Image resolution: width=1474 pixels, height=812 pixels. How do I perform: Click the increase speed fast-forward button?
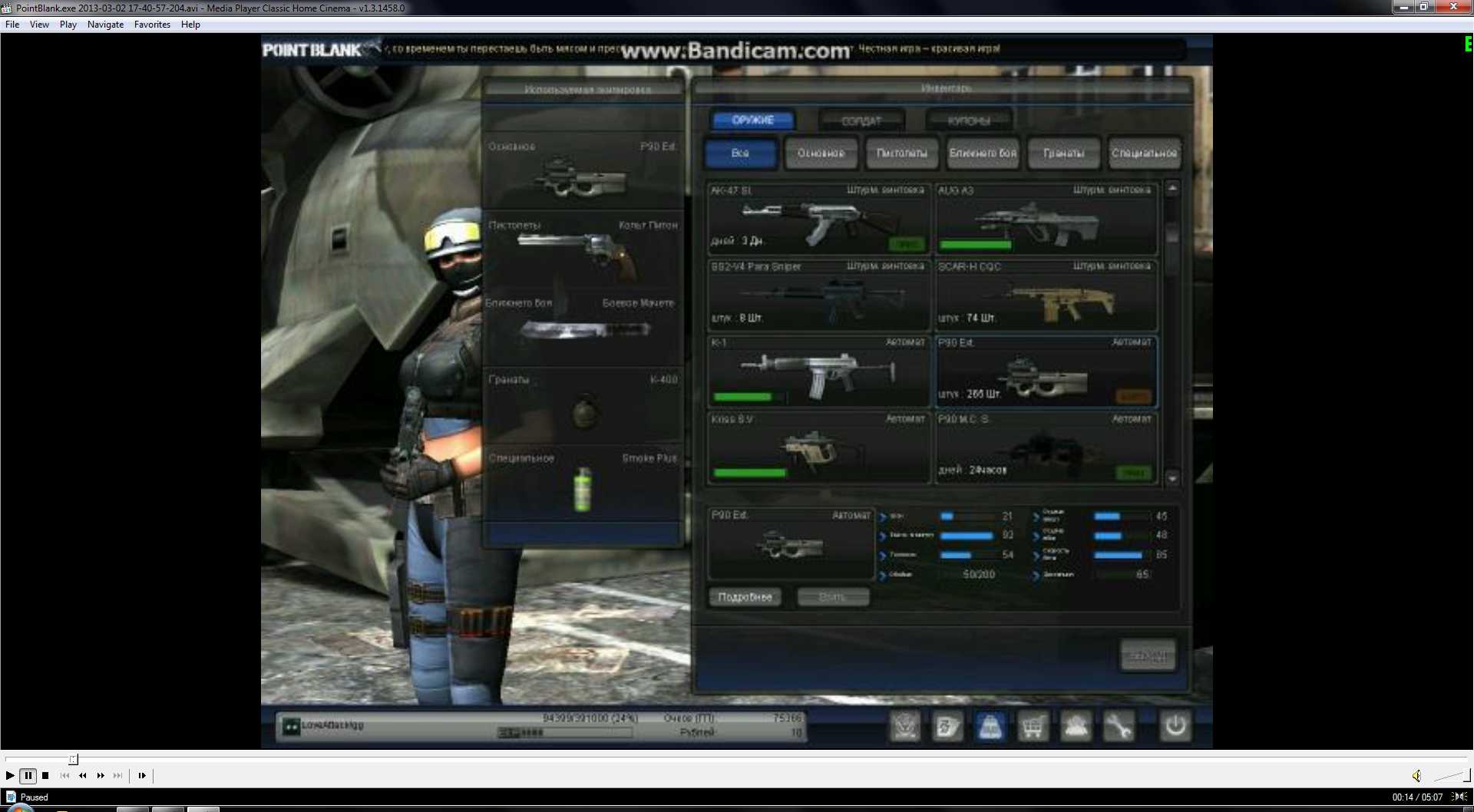pos(101,776)
